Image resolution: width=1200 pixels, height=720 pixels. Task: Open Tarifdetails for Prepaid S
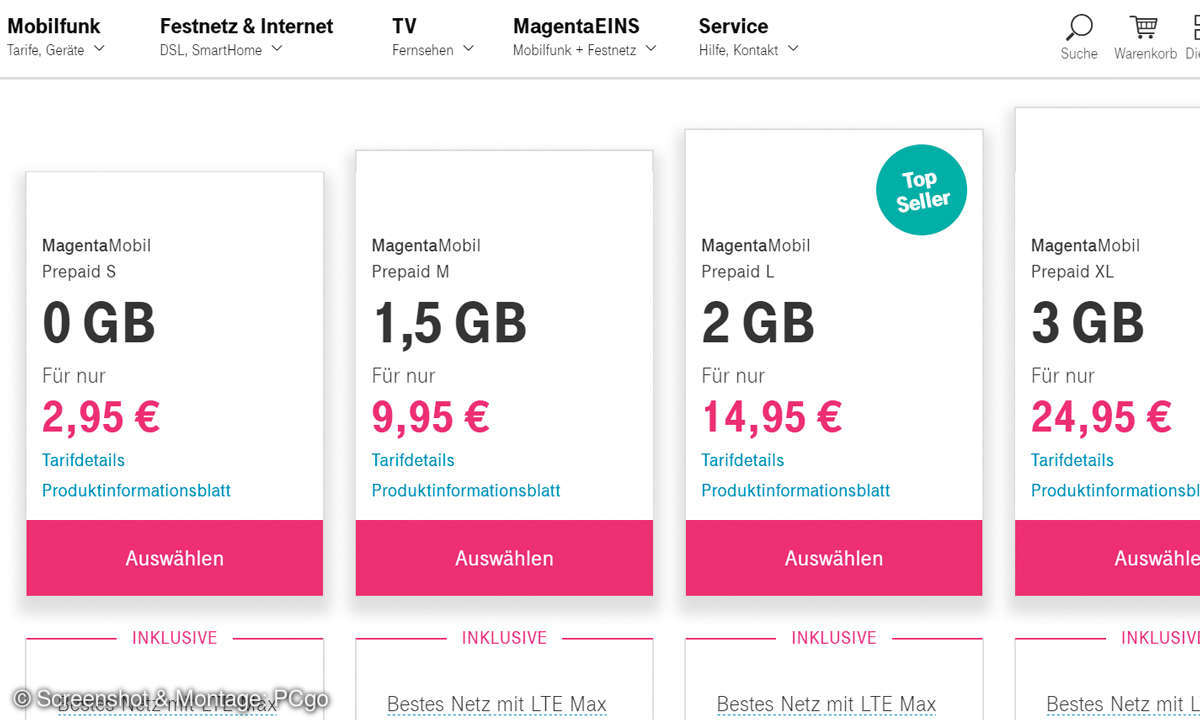(83, 460)
